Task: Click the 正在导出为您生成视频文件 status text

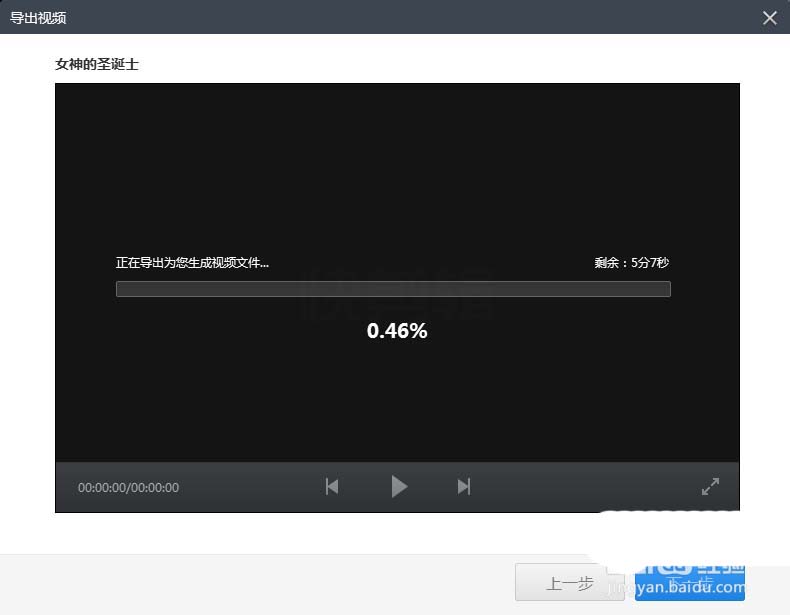Action: 192,262
